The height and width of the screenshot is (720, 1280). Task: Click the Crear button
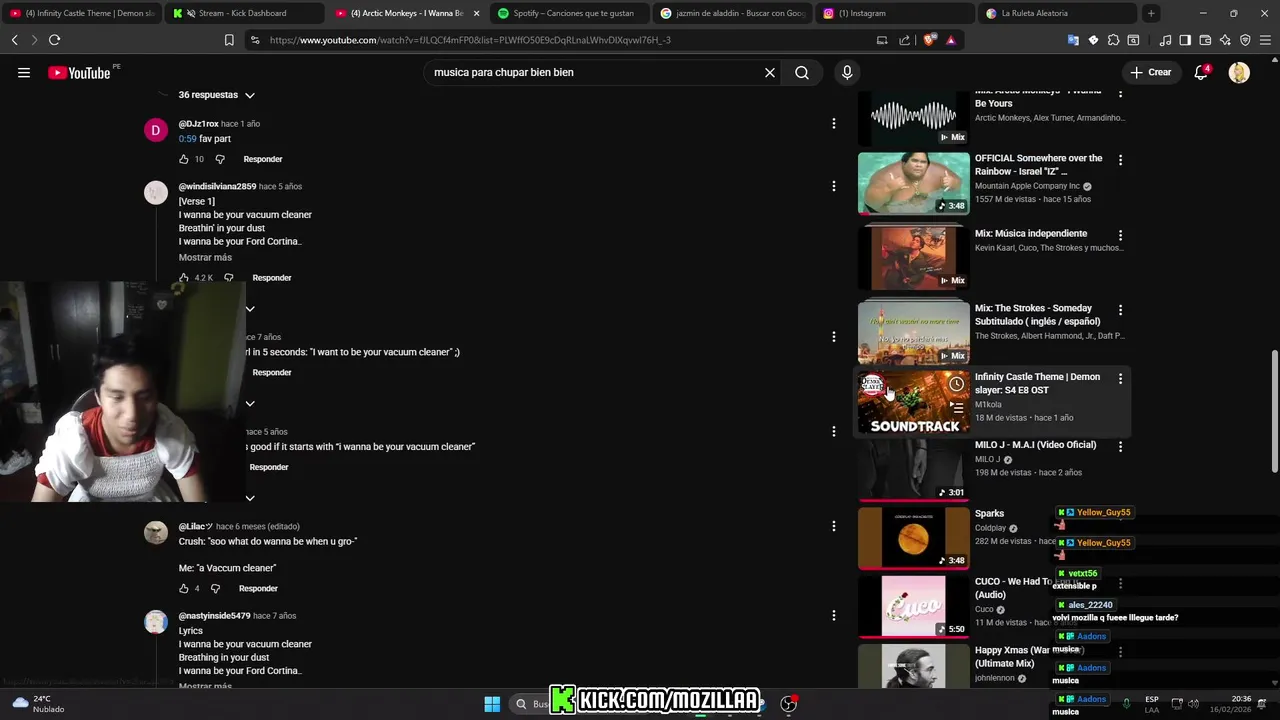point(1151,72)
